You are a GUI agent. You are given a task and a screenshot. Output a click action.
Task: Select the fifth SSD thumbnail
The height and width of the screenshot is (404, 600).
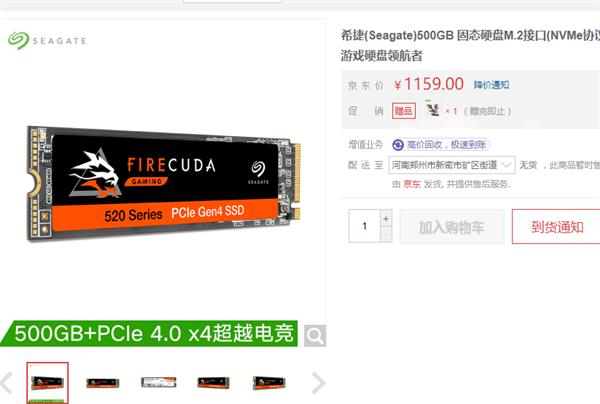tap(269, 383)
